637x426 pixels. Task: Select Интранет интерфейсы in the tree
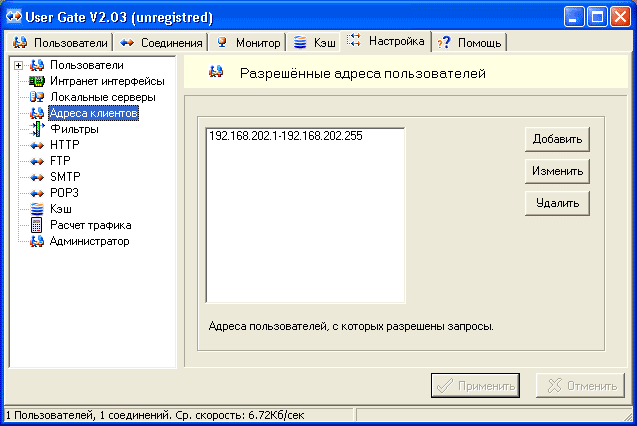pyautogui.click(x=107, y=81)
